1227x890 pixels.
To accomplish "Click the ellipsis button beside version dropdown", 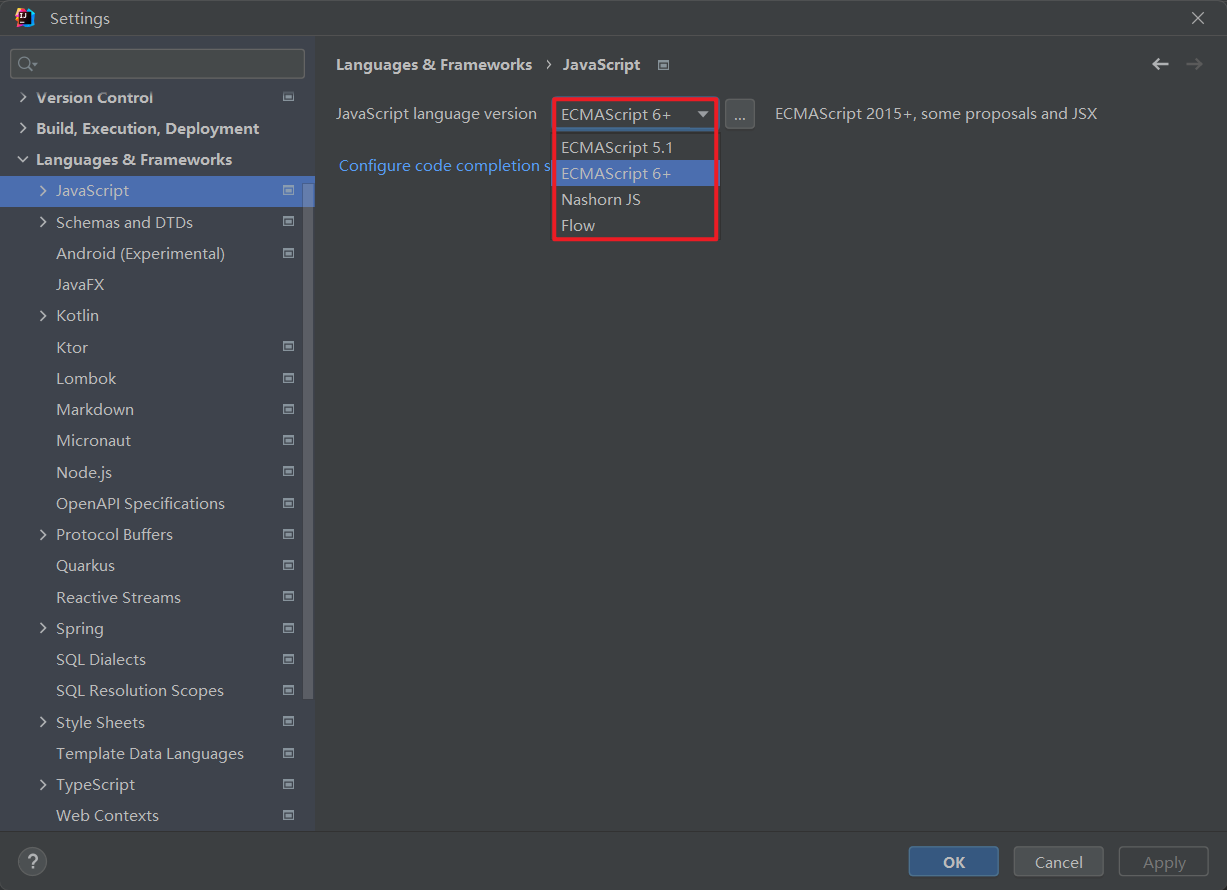I will coord(739,115).
